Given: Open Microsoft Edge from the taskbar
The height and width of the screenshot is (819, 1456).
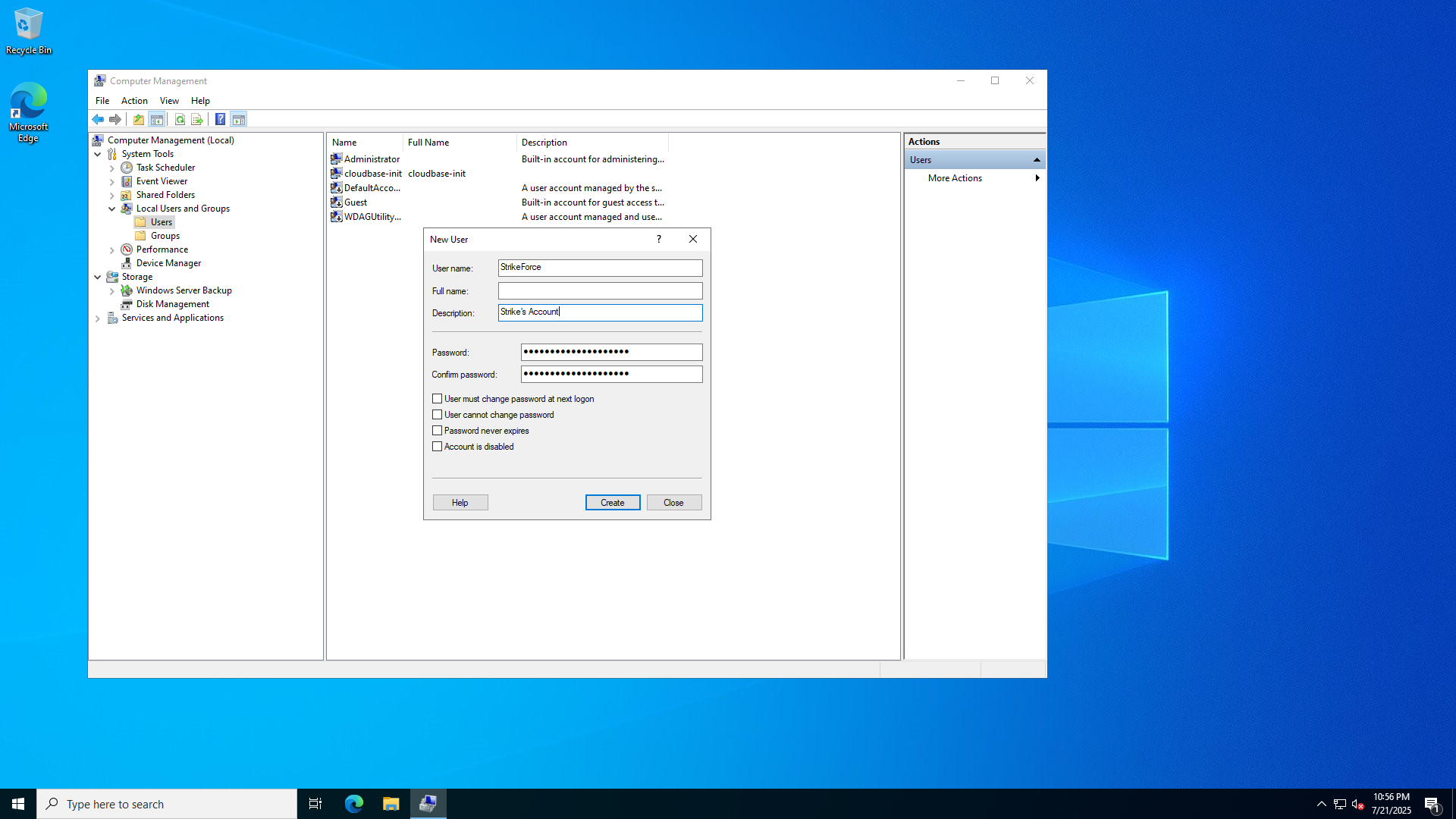Looking at the screenshot, I should click(354, 804).
